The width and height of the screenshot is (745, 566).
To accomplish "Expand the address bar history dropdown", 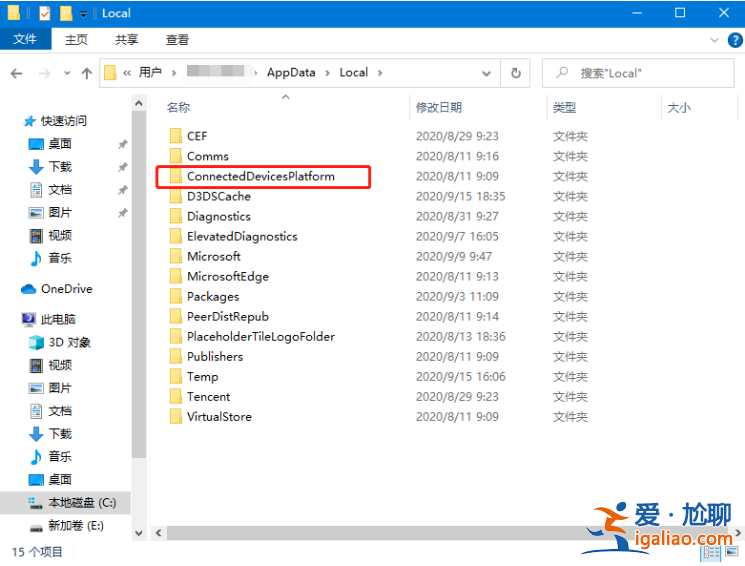I will [x=487, y=73].
